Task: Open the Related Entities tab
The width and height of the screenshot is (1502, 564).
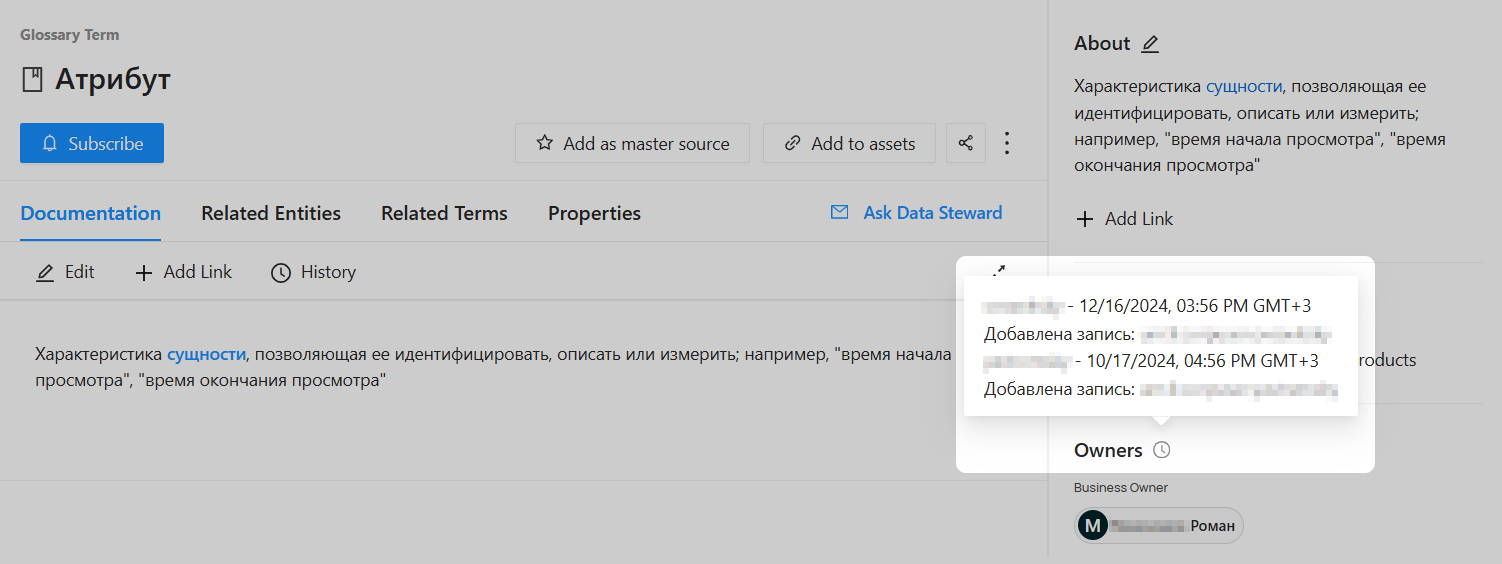Action: 271,213
